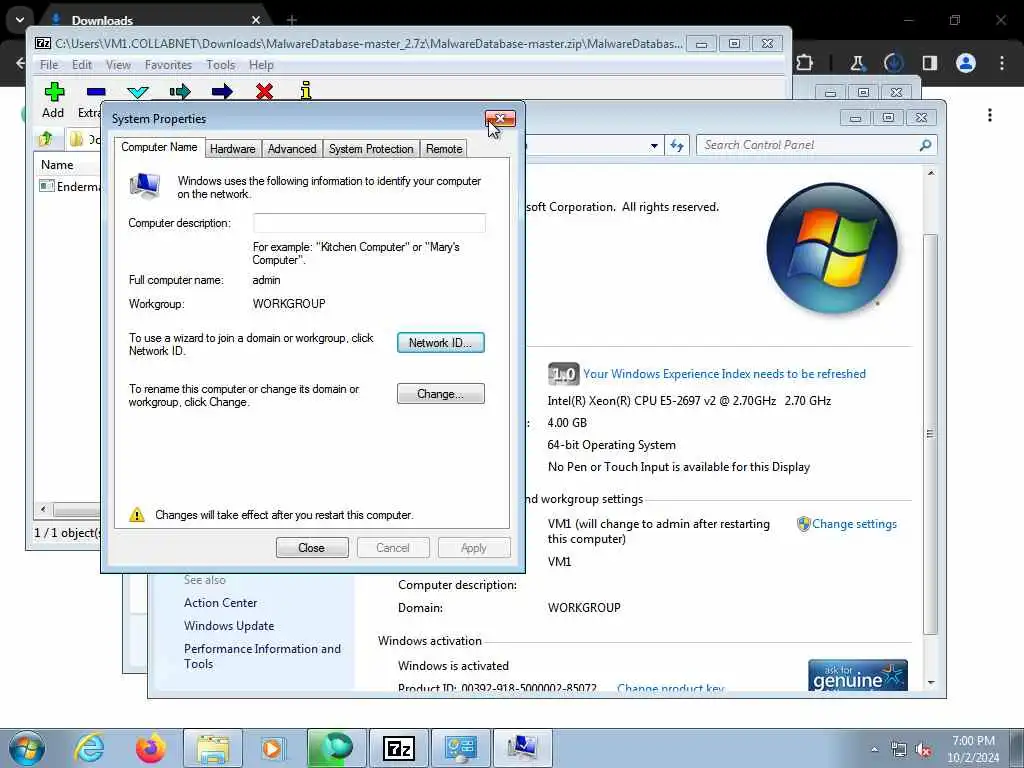This screenshot has width=1024, height=768.
Task: Click the network tray icon
Action: [899, 750]
